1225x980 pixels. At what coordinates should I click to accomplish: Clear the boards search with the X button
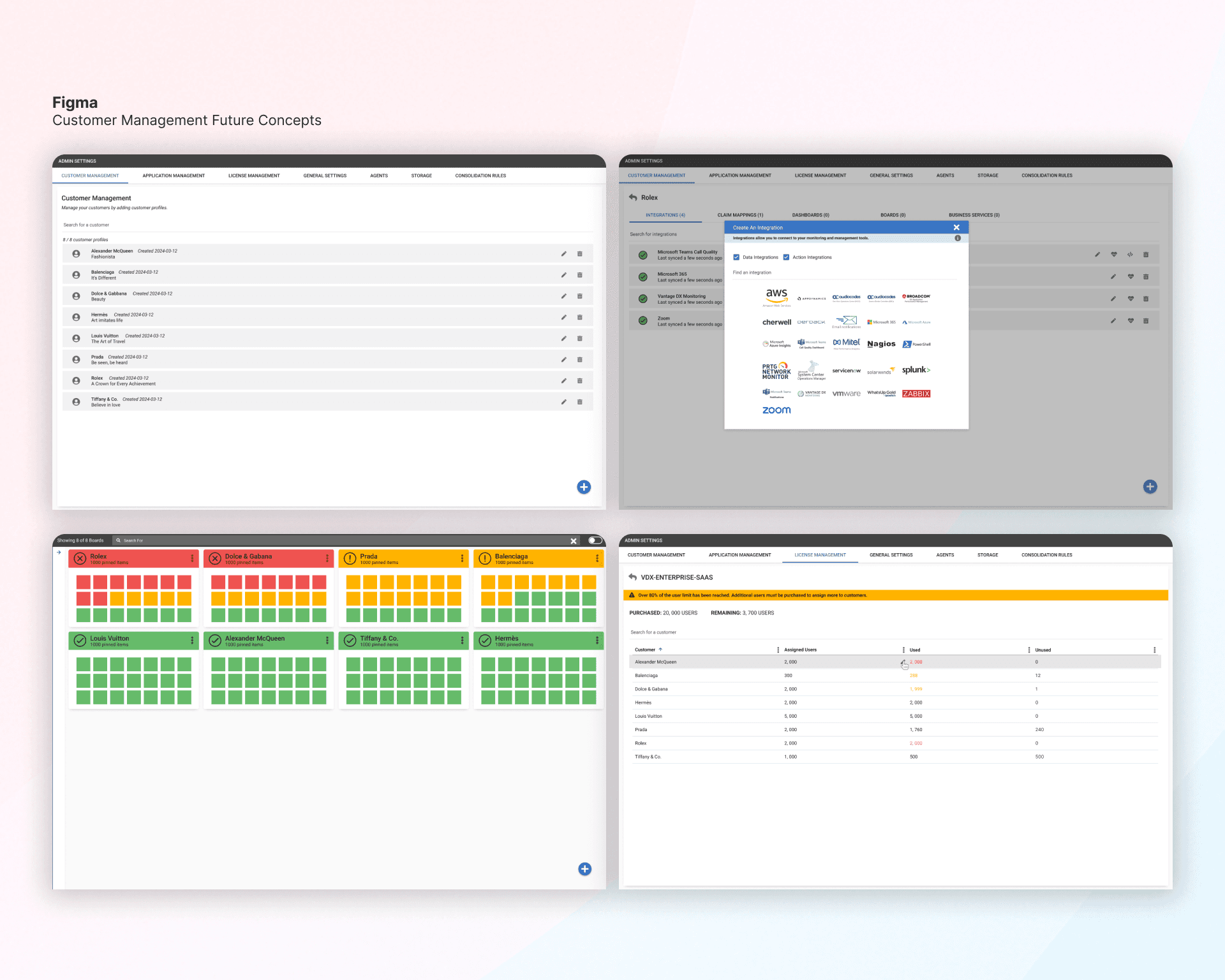click(574, 541)
